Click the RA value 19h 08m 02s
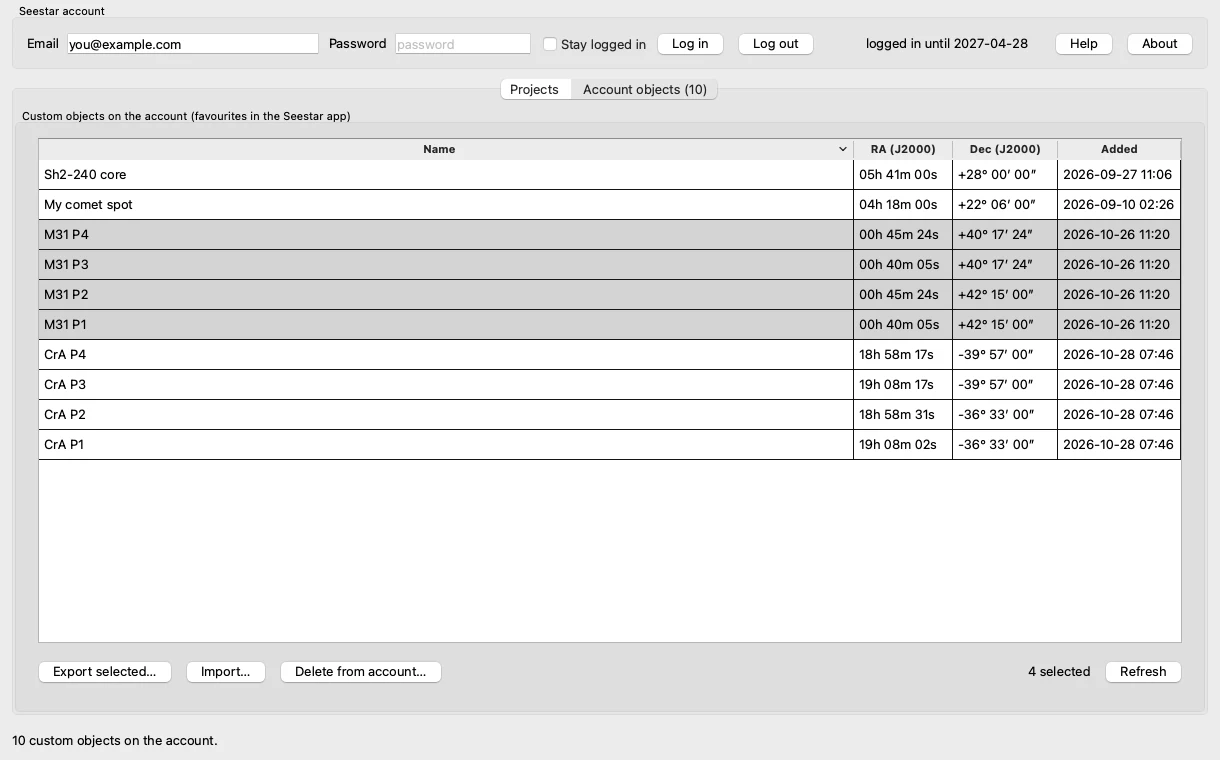1220x760 pixels. pyautogui.click(x=898, y=445)
